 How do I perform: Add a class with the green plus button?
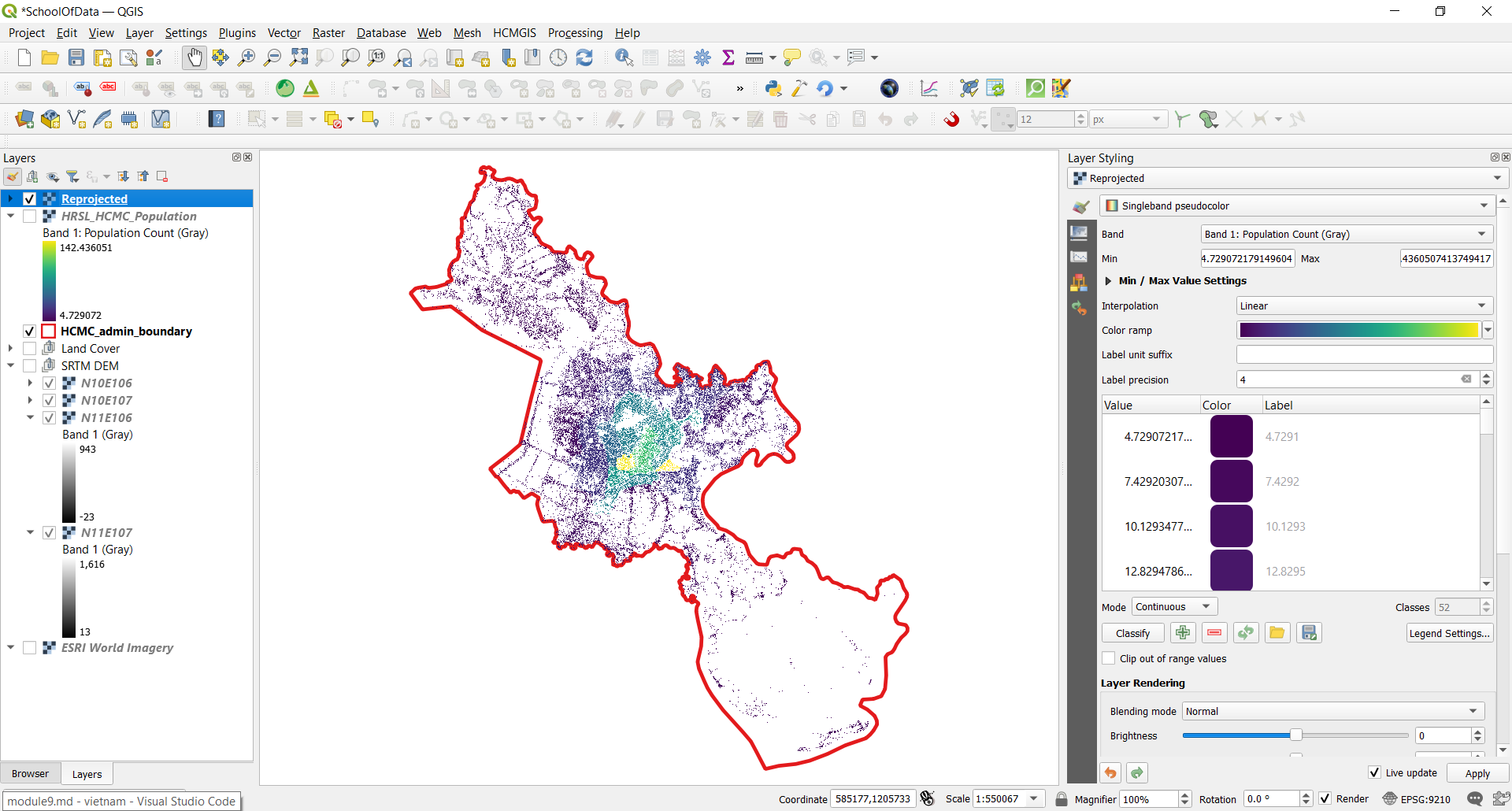(x=1183, y=633)
